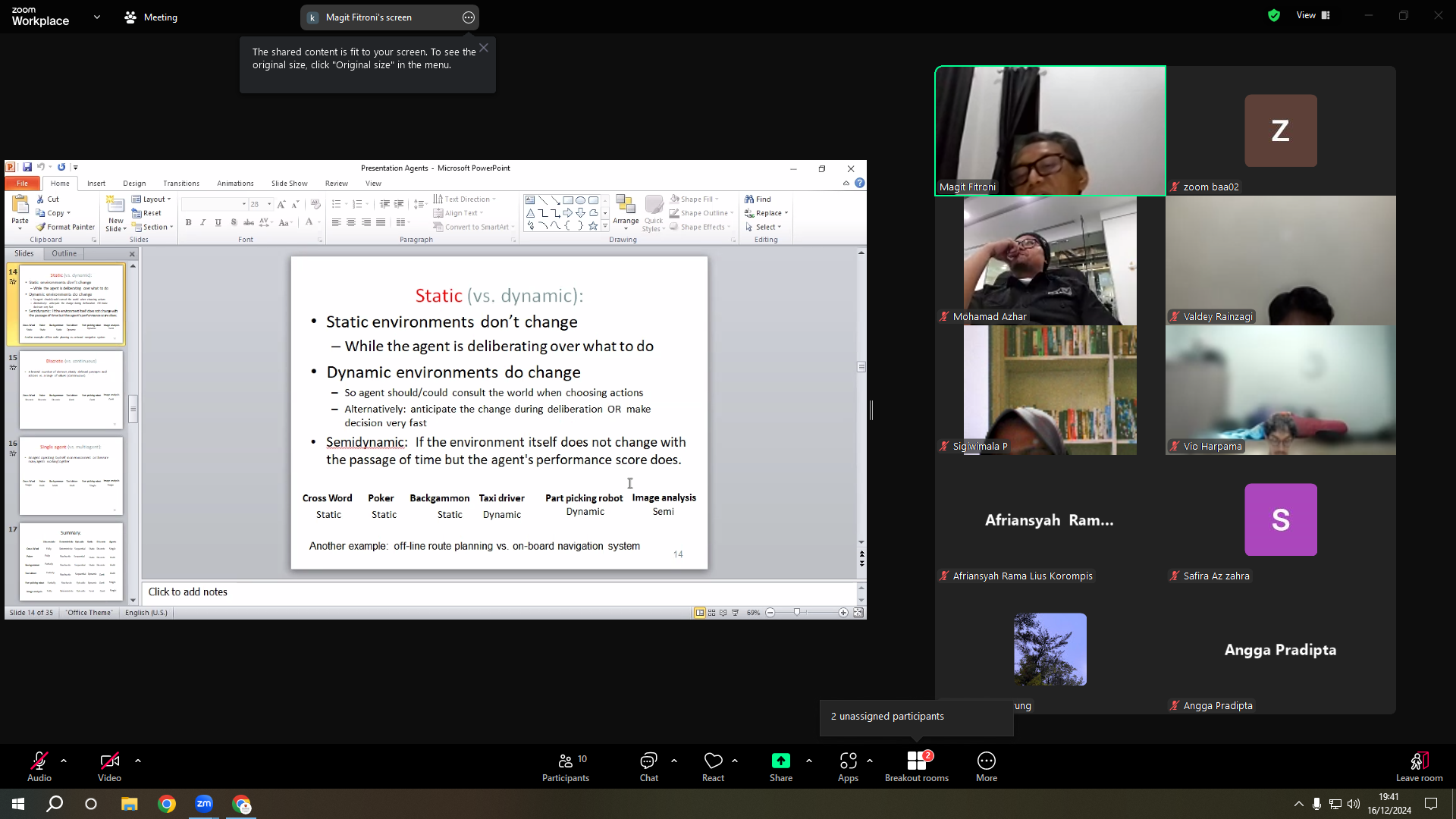The width and height of the screenshot is (1456, 819).
Task: Click Replace in Editing group
Action: tap(766, 213)
